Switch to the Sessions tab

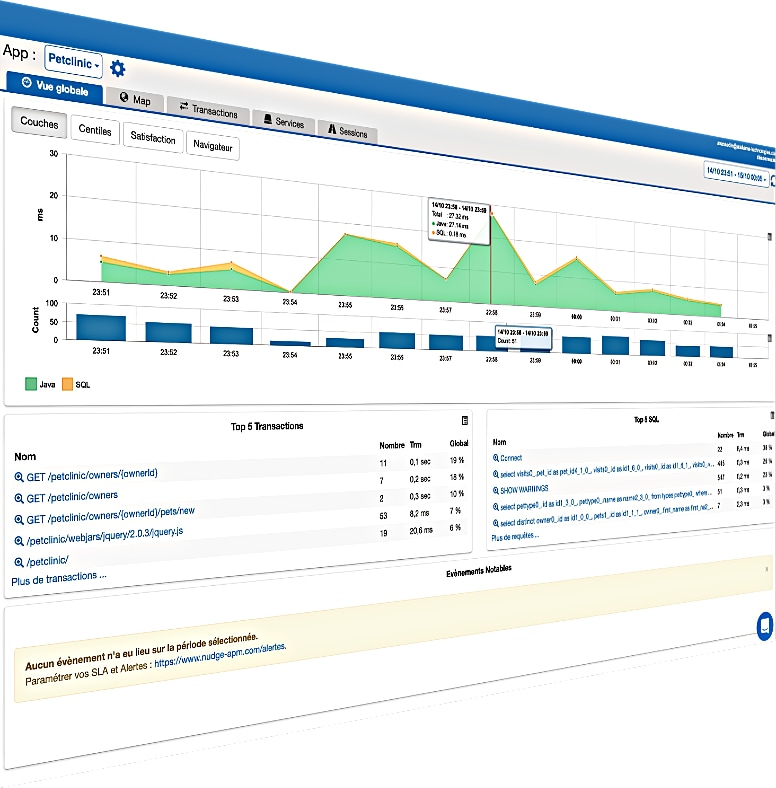point(348,131)
